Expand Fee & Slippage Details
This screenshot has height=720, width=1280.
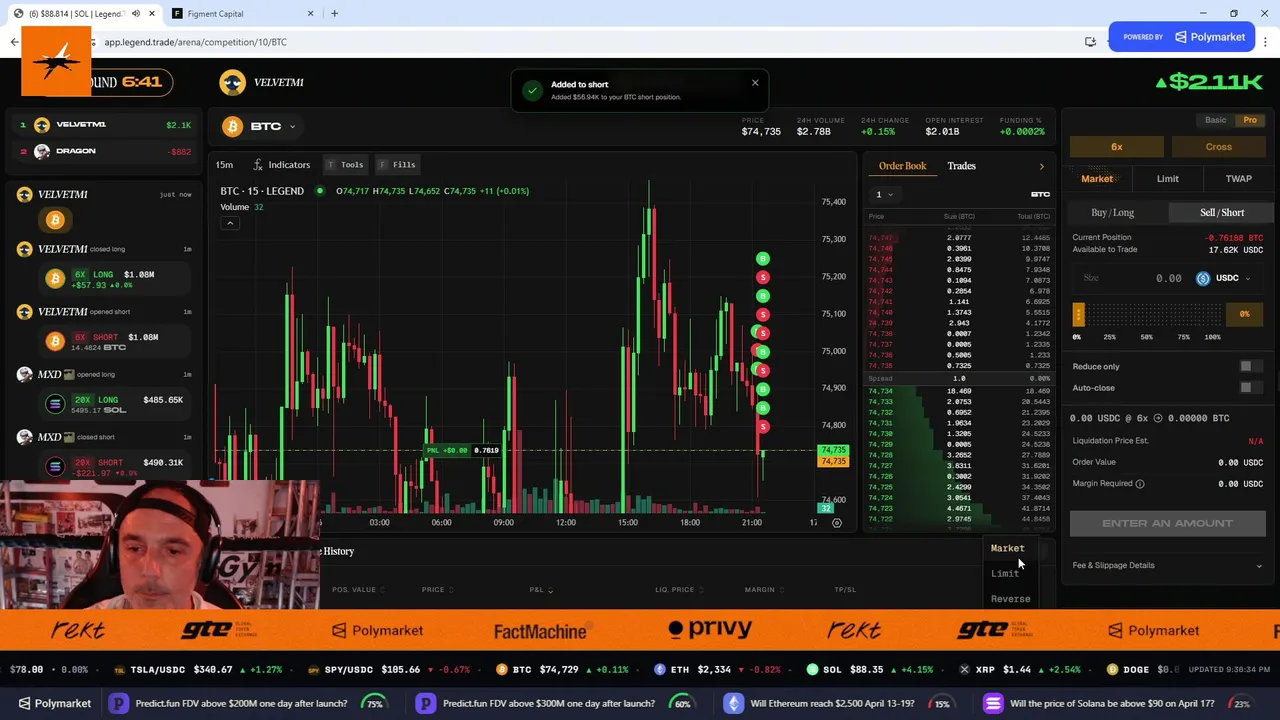point(1167,565)
